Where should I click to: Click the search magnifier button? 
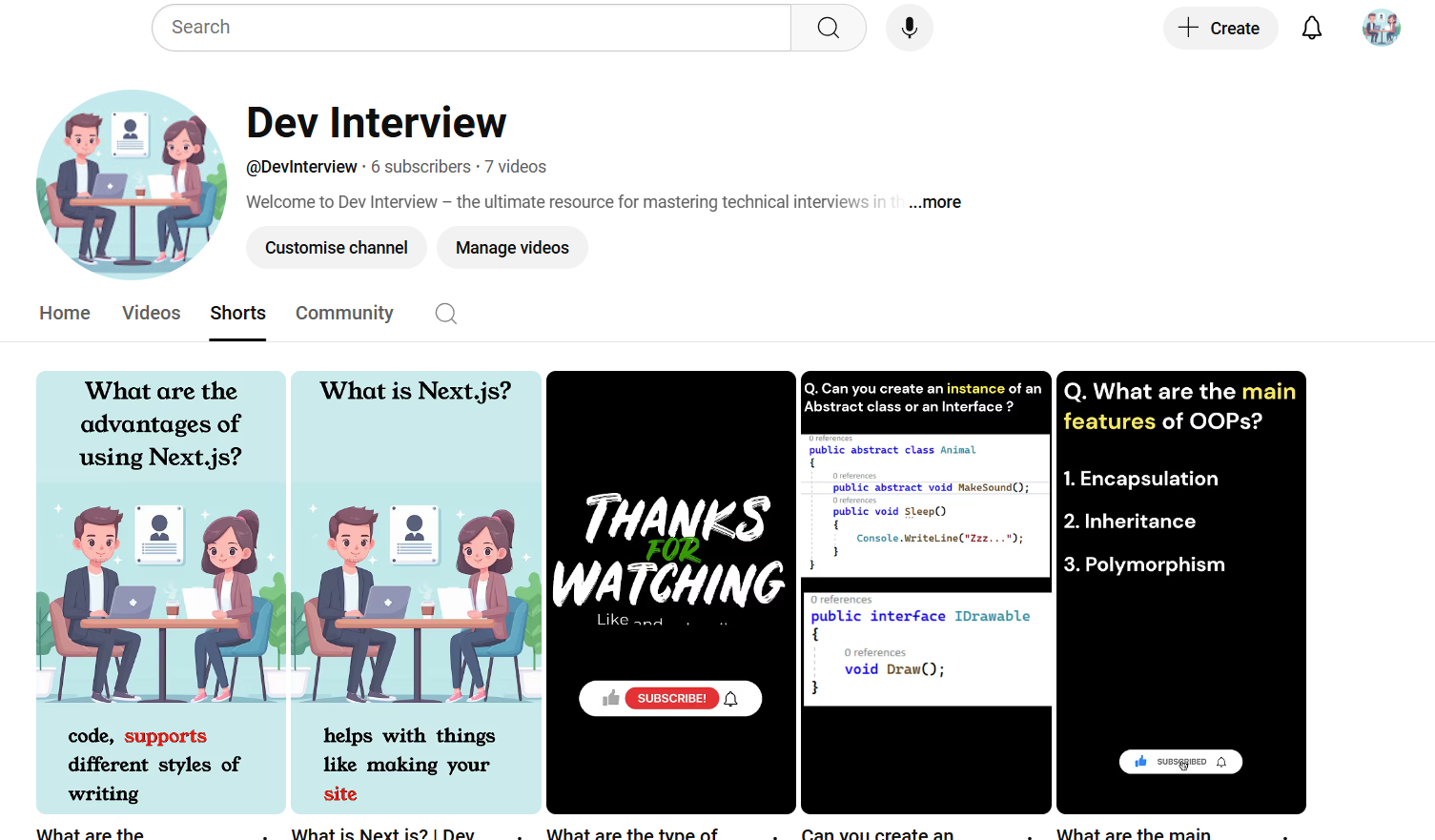(x=828, y=28)
